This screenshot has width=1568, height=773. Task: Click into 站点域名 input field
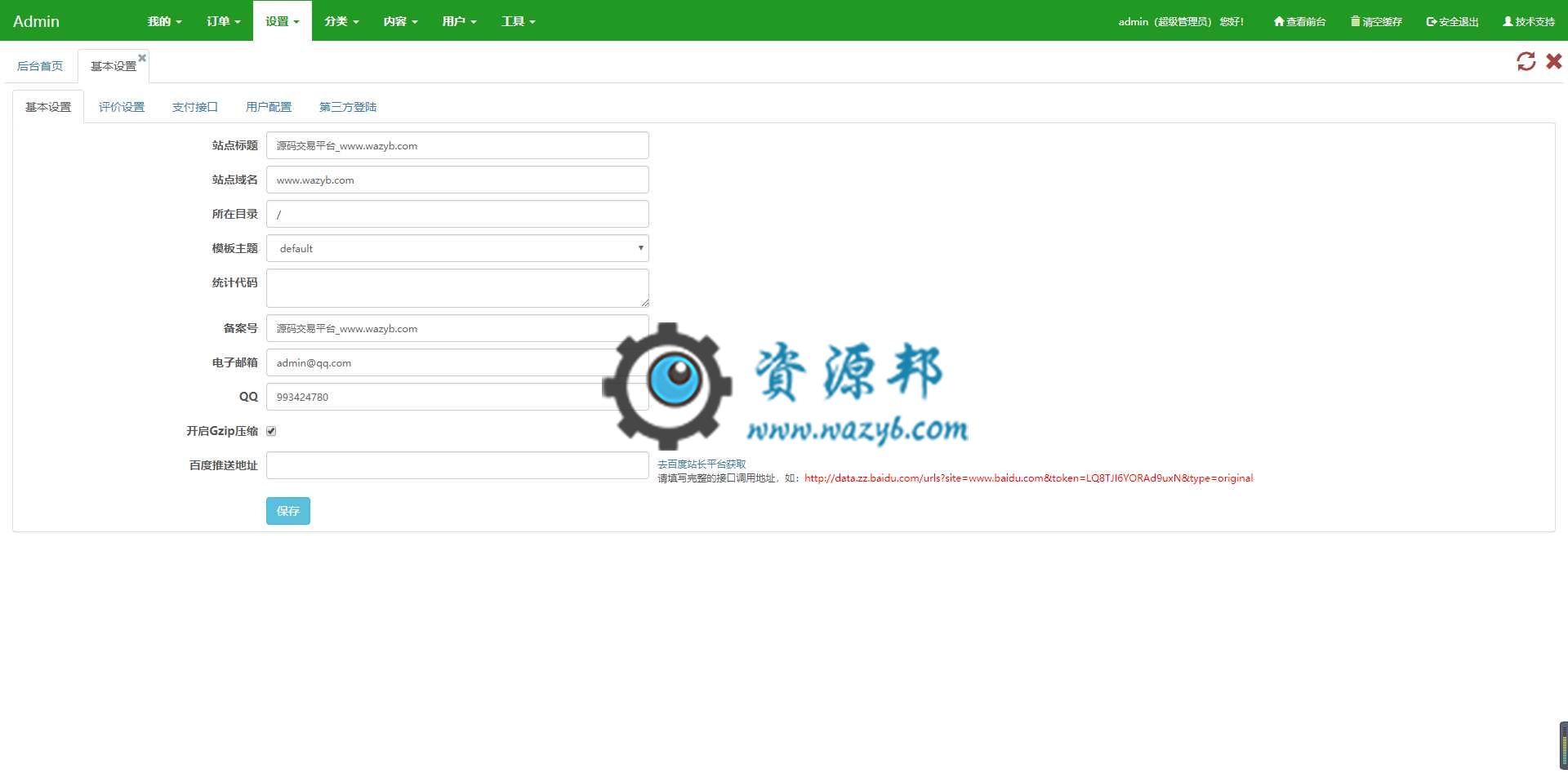coord(457,180)
